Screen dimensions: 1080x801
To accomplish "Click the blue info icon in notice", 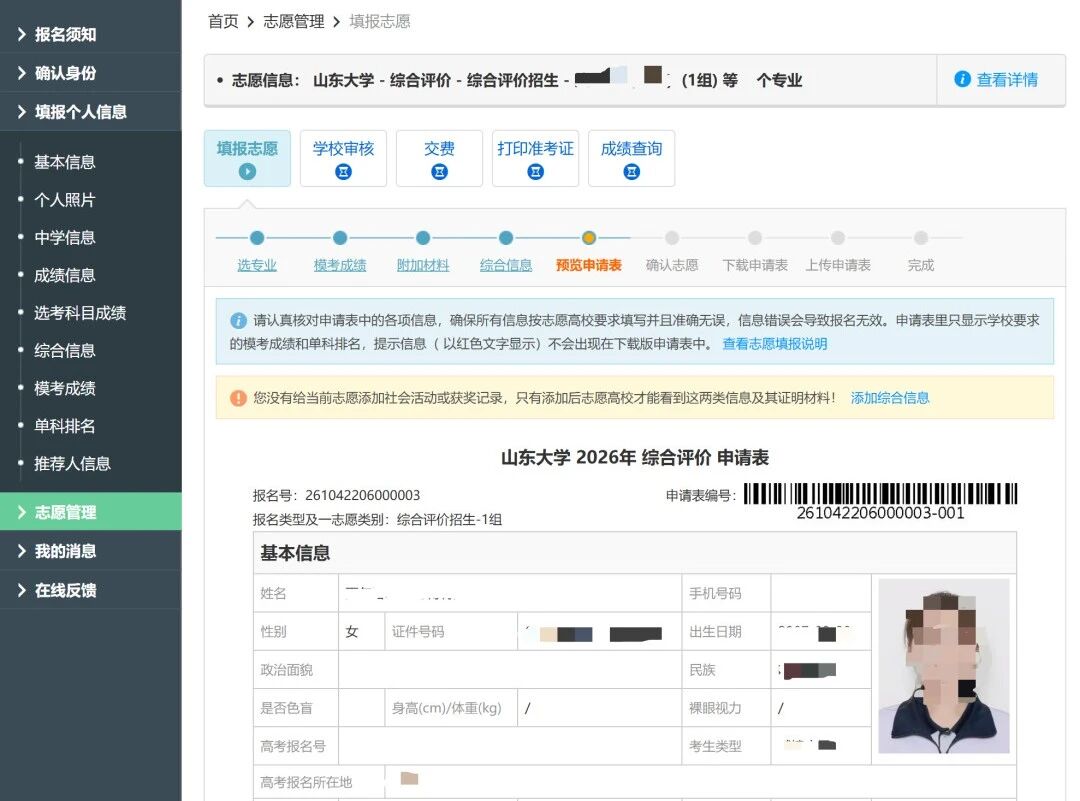I will click(238, 320).
